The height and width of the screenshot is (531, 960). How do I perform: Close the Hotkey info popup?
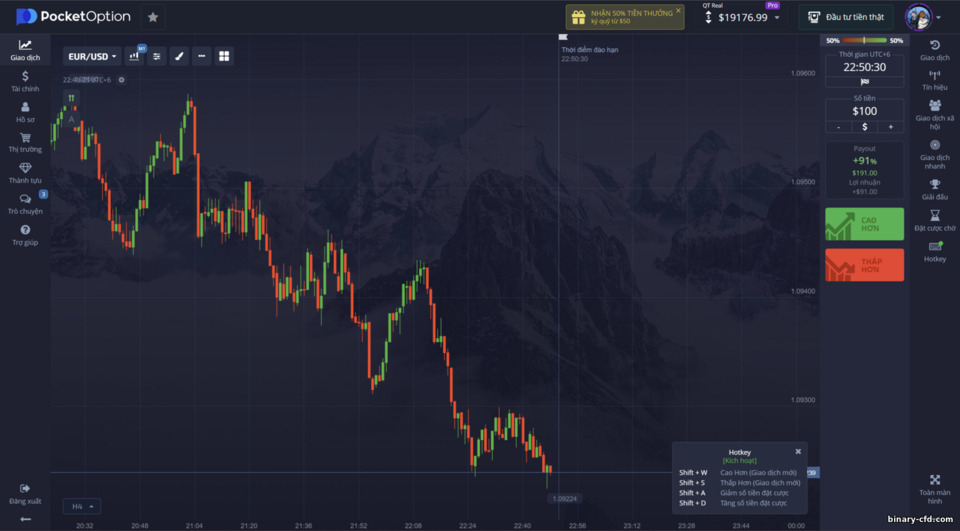coord(798,451)
